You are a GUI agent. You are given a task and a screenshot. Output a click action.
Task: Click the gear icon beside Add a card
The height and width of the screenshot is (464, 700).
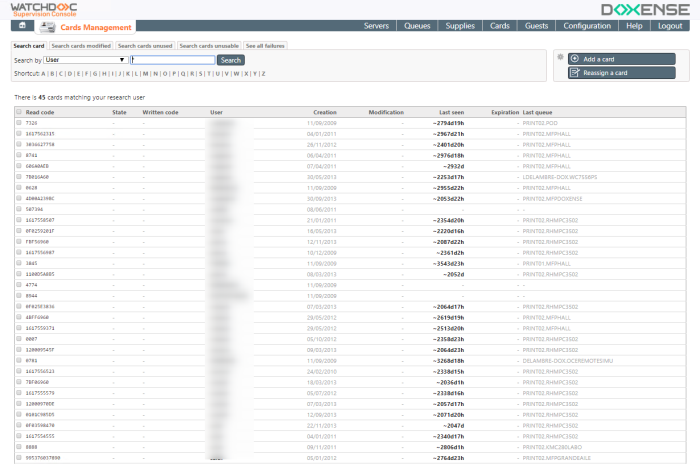[x=561, y=58]
